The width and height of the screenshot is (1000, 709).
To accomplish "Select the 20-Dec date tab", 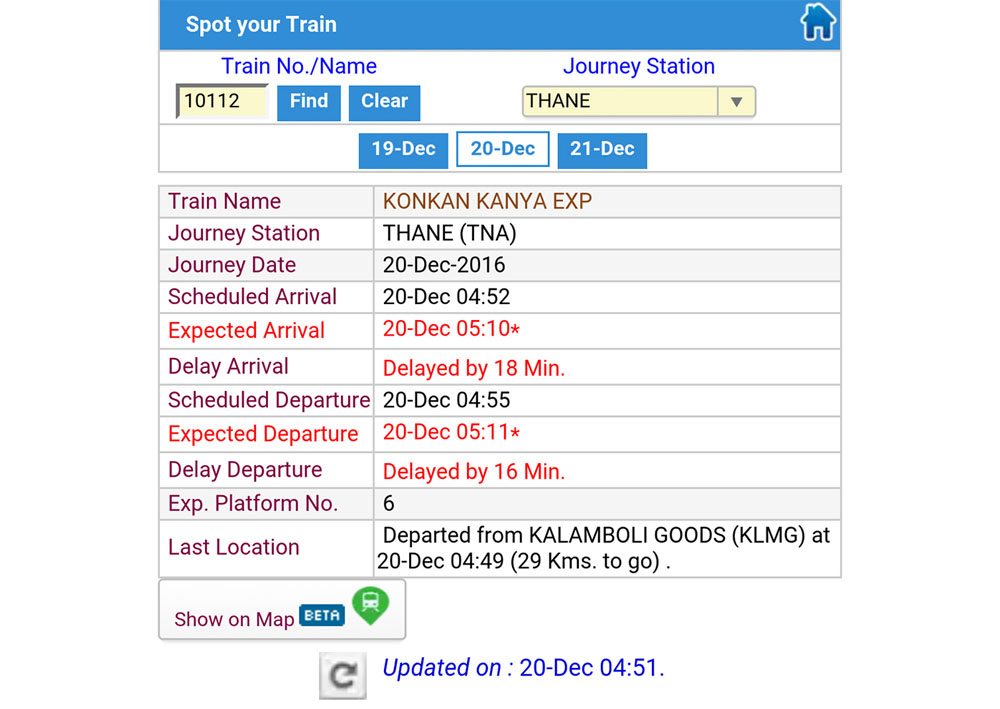I will coord(503,150).
